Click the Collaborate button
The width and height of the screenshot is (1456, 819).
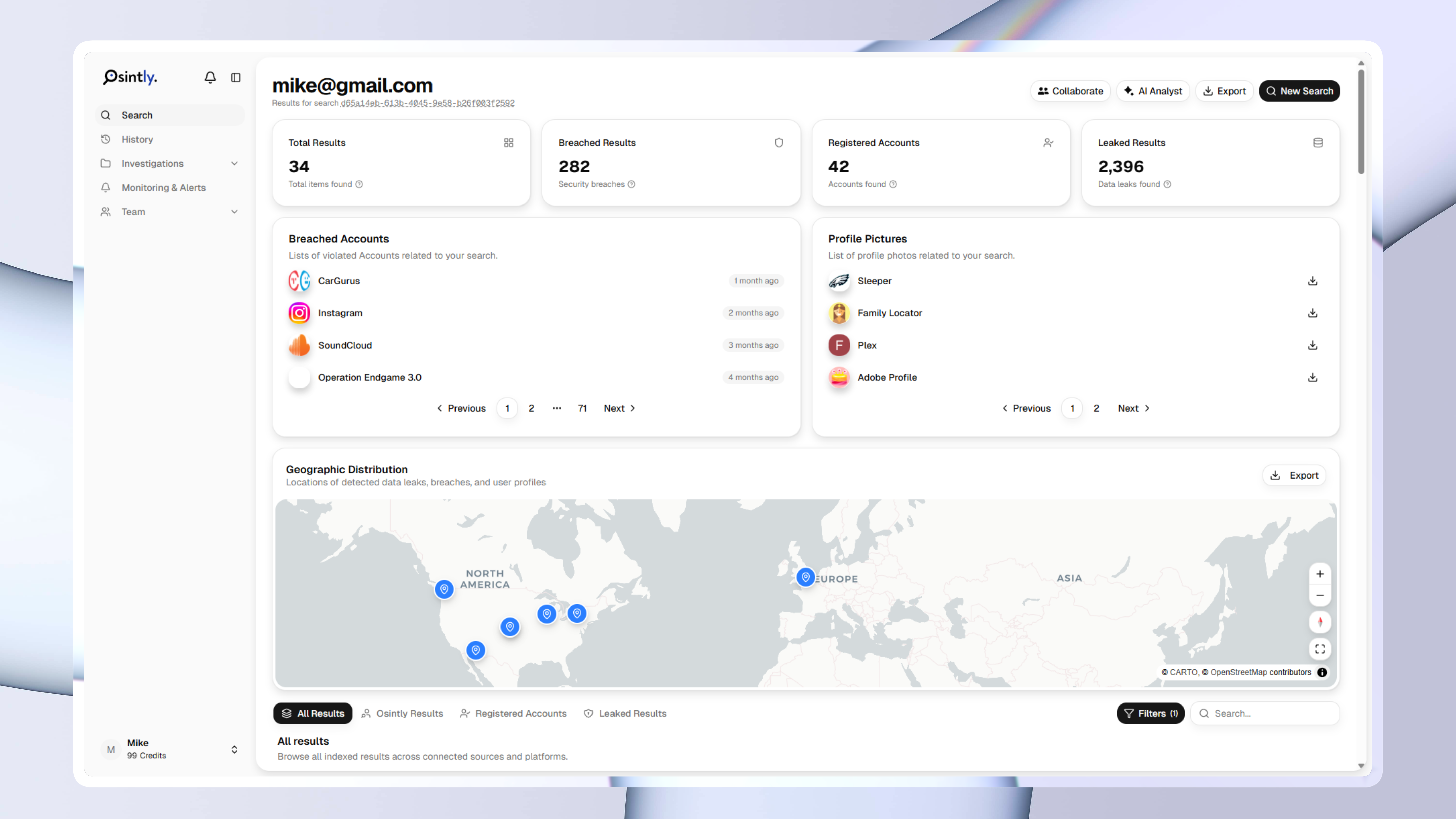1071,91
